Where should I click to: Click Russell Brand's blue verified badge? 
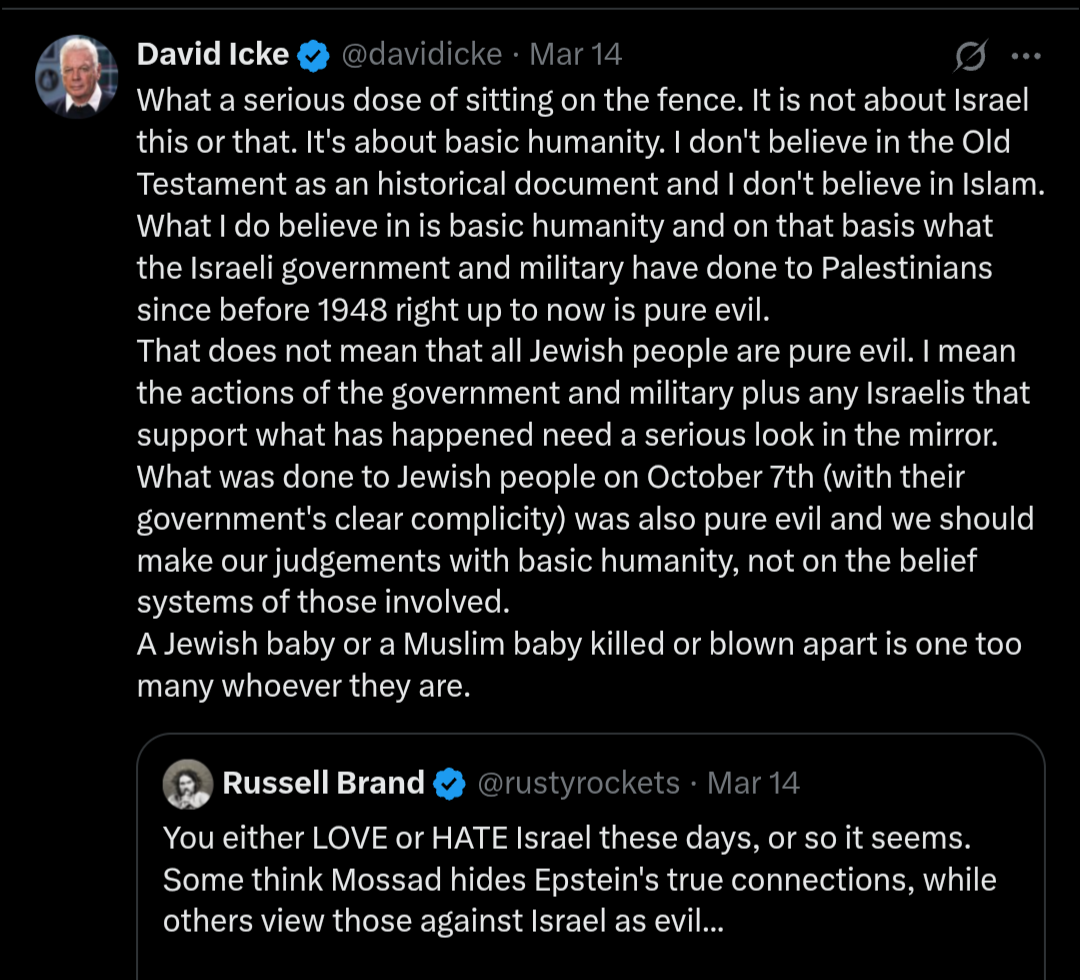(x=451, y=783)
